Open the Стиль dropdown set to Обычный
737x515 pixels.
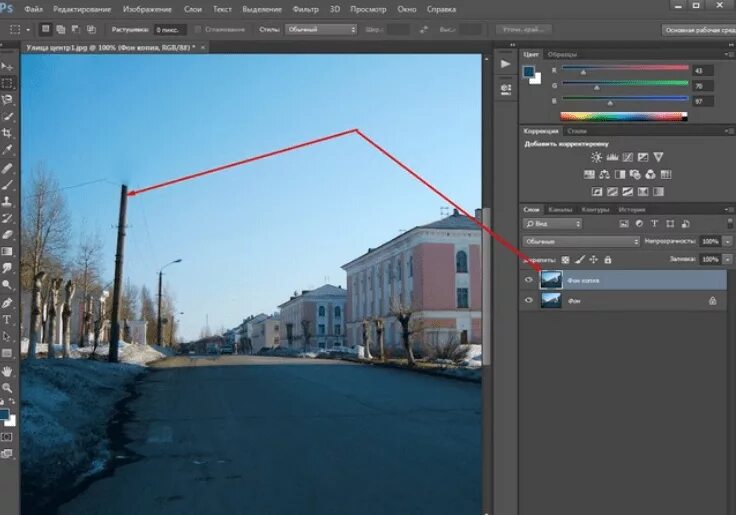(x=321, y=30)
